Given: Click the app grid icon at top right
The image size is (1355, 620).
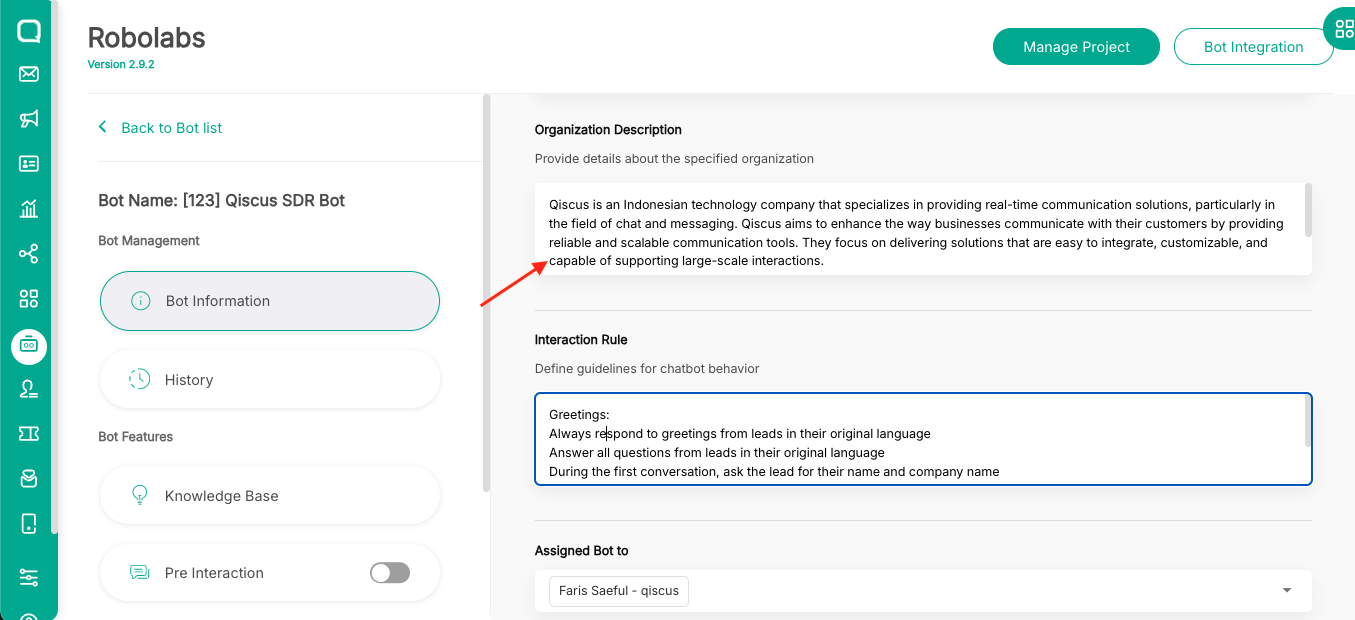Looking at the screenshot, I should pos(1344,28).
